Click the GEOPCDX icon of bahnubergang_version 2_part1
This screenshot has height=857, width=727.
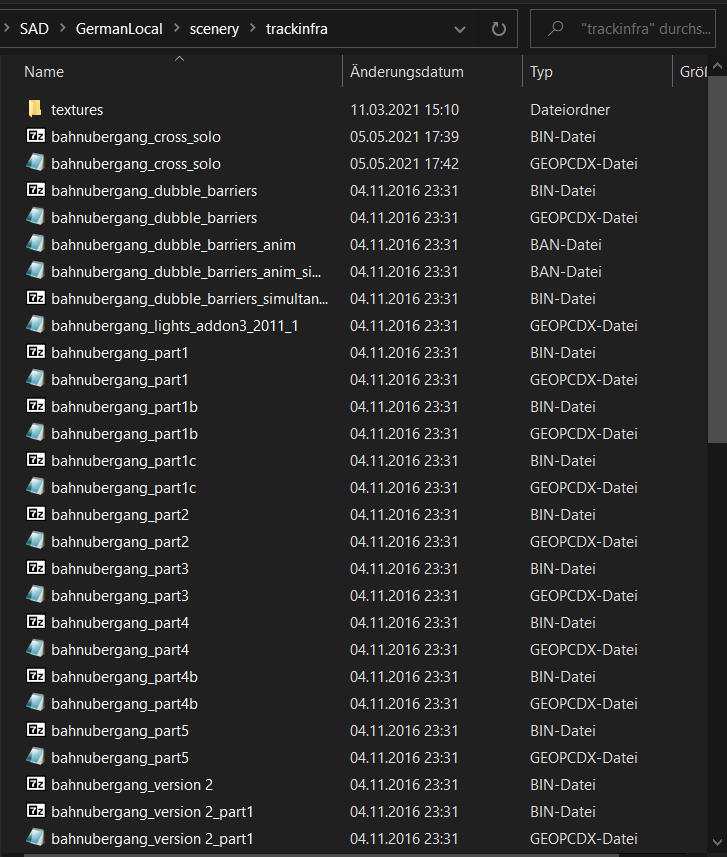pyautogui.click(x=36, y=838)
